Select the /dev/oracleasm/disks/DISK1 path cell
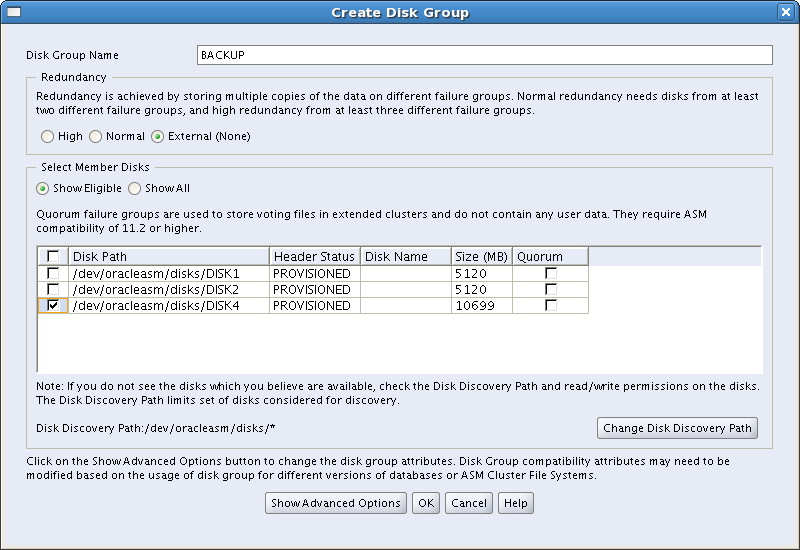This screenshot has width=800, height=550. point(169,273)
